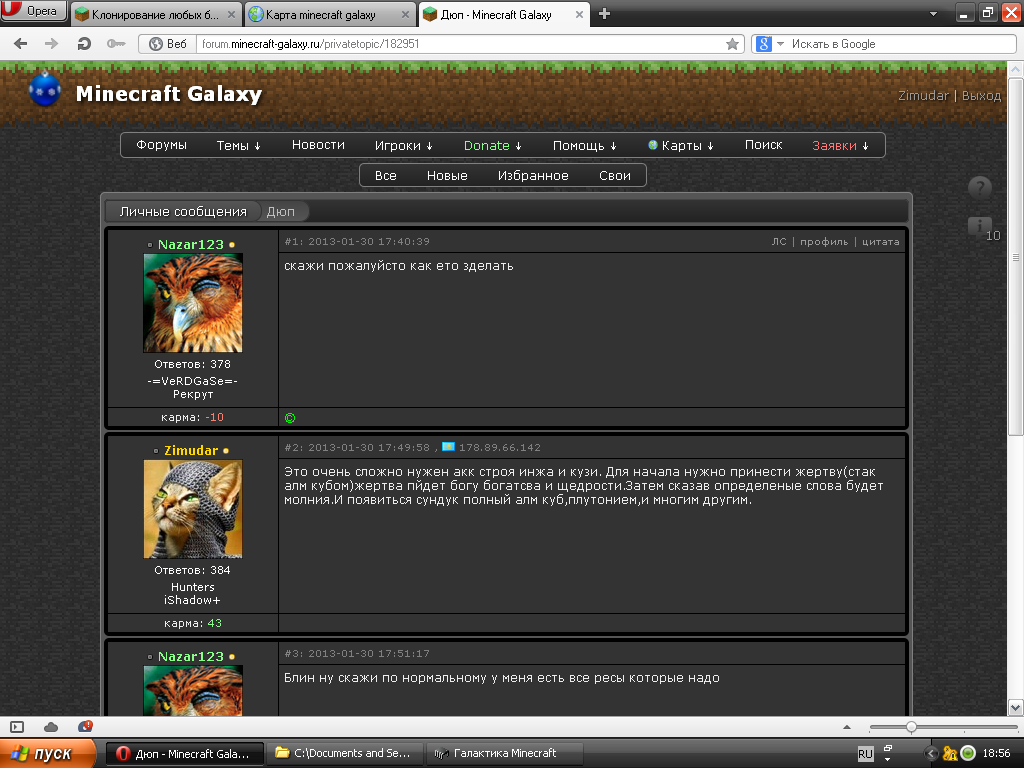
Task: Select the Новые filter tab
Action: click(447, 176)
